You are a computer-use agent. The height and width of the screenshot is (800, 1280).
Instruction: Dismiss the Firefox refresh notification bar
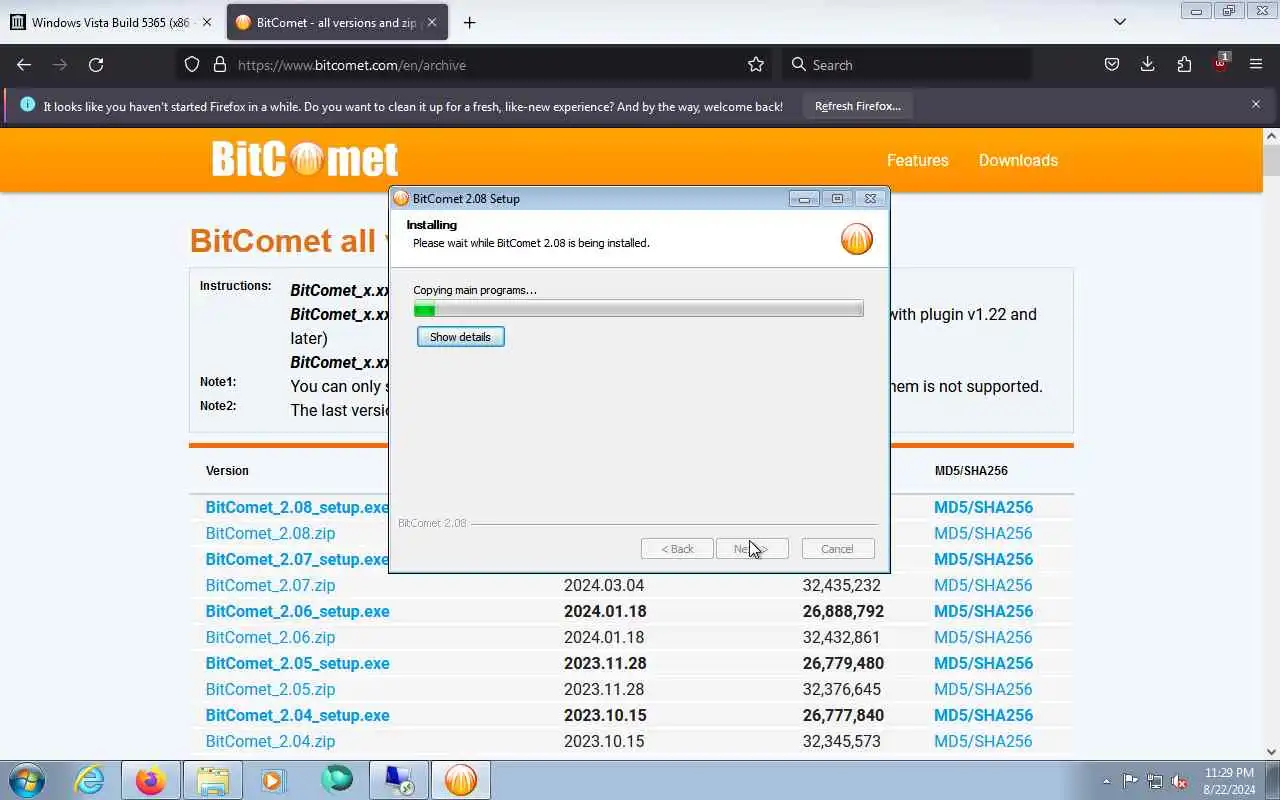[x=1256, y=104]
